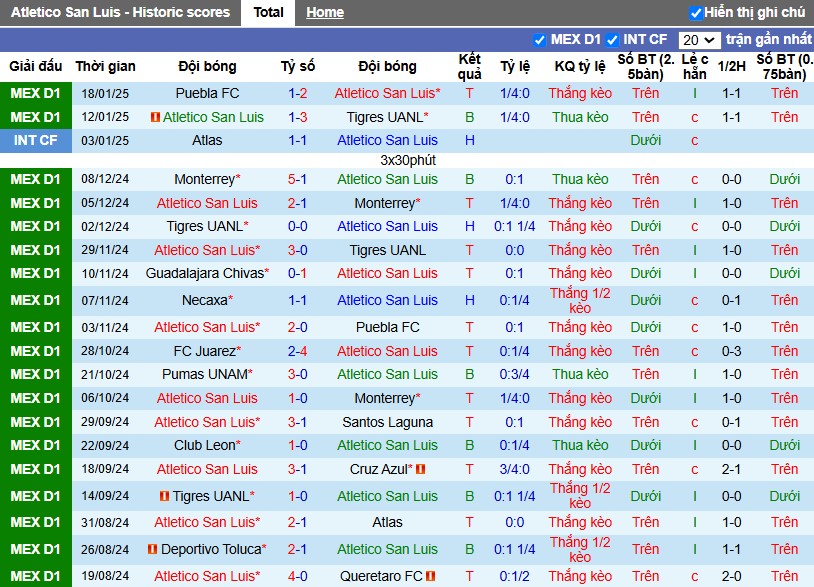The width and height of the screenshot is (814, 587).
Task: Click Club Leon team name
Action: click(x=207, y=445)
